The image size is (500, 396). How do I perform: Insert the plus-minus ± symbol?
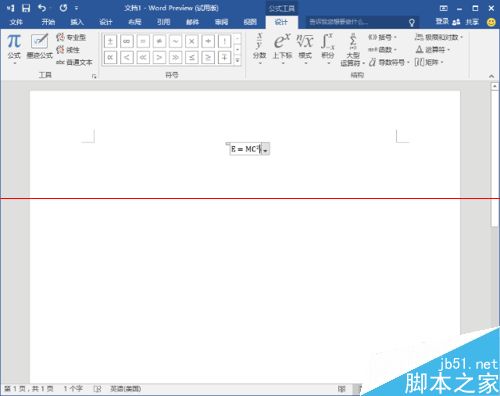pyautogui.click(x=110, y=41)
